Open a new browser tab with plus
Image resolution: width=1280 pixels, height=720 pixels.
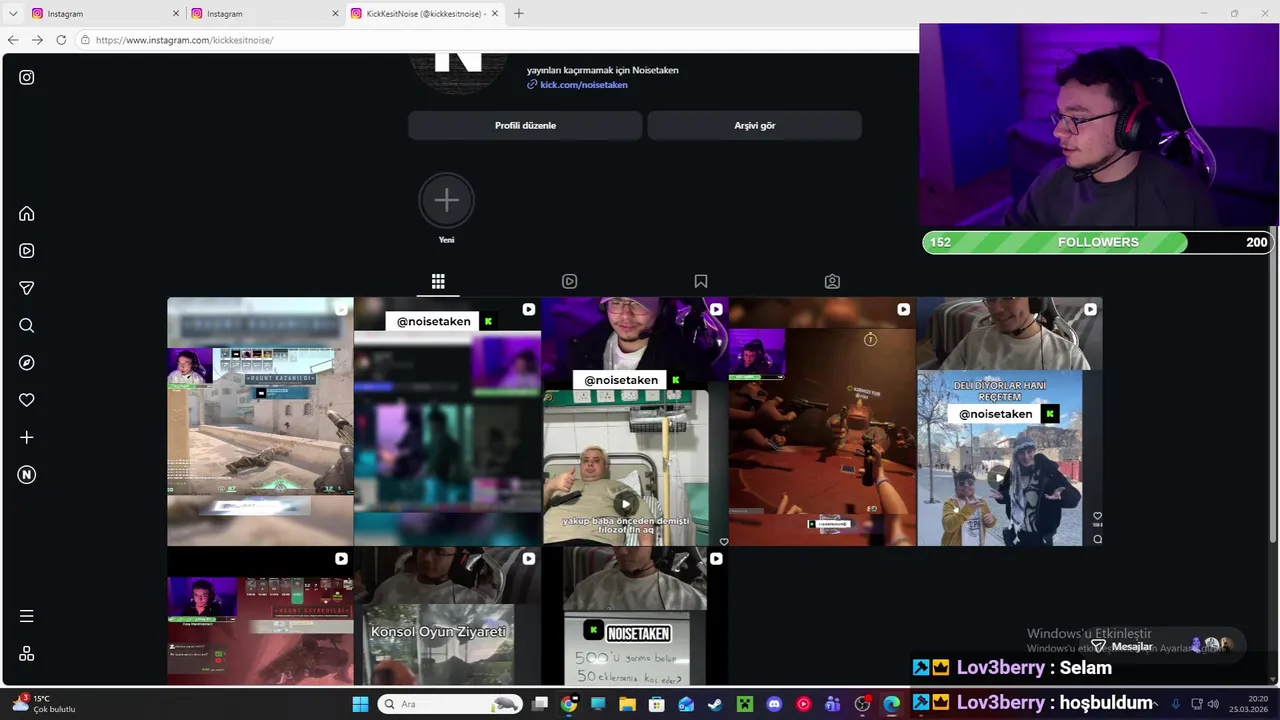click(518, 14)
